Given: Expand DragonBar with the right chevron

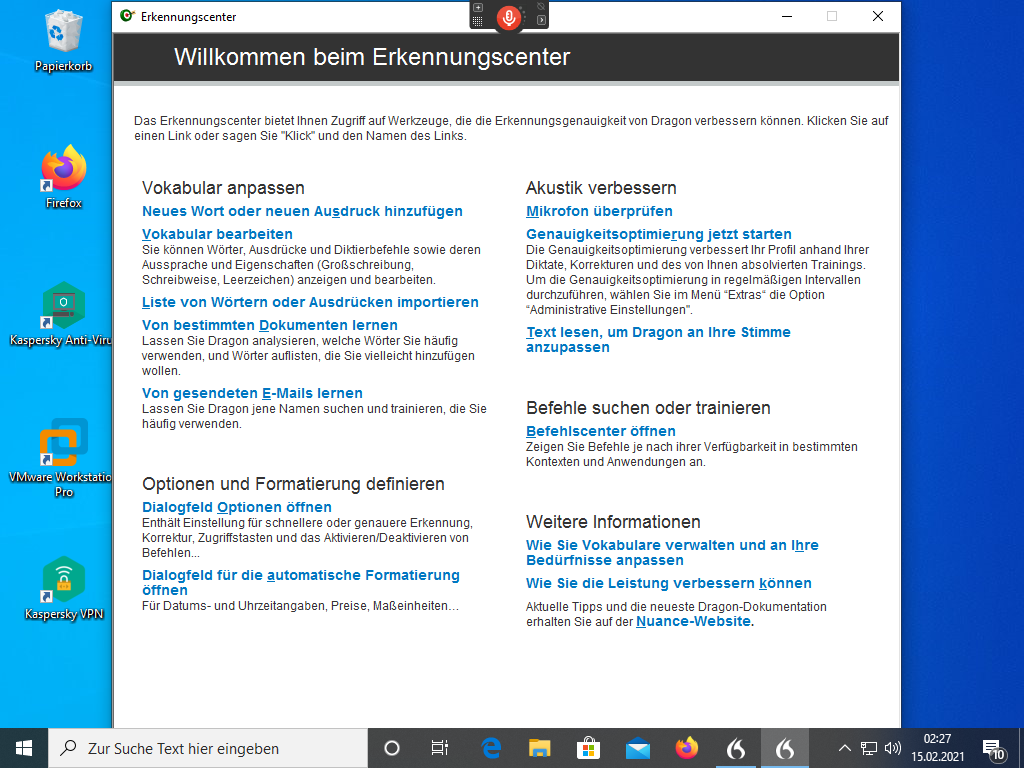Looking at the screenshot, I should (541, 20).
